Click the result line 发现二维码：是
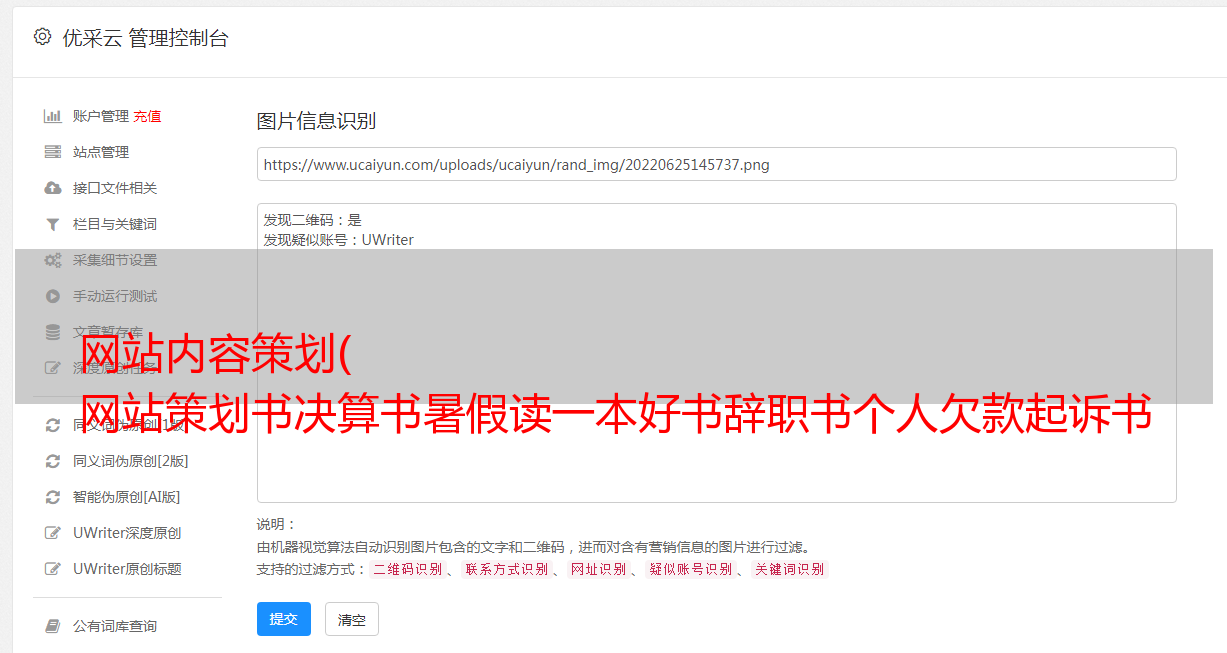This screenshot has height=653, width=1227. pyautogui.click(x=313, y=220)
